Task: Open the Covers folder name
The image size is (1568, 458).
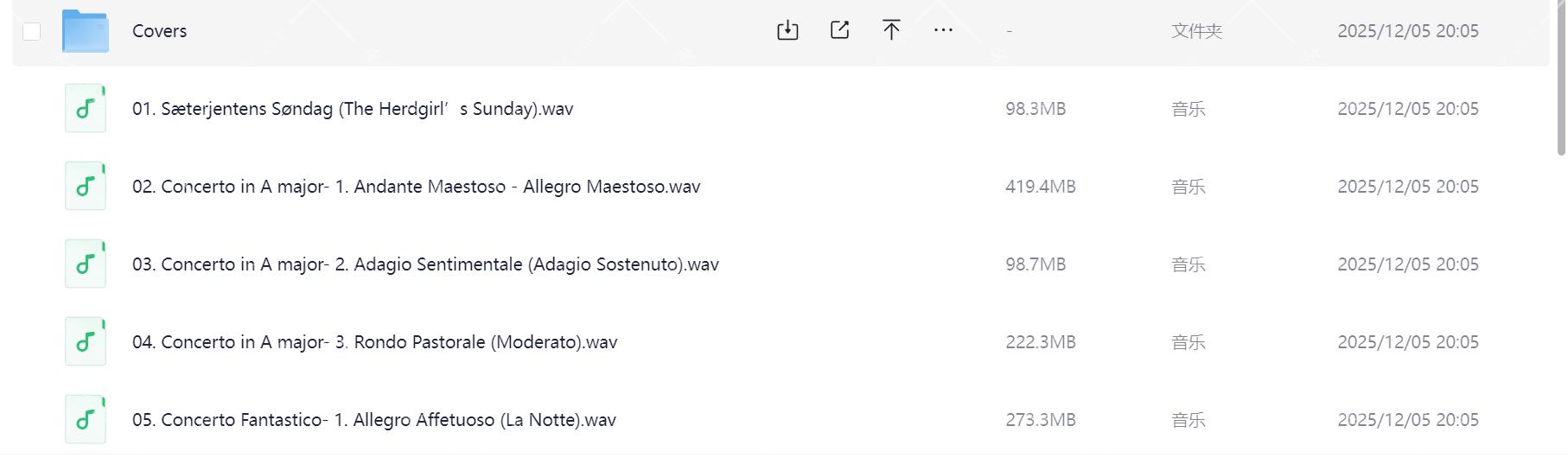Action: click(160, 31)
